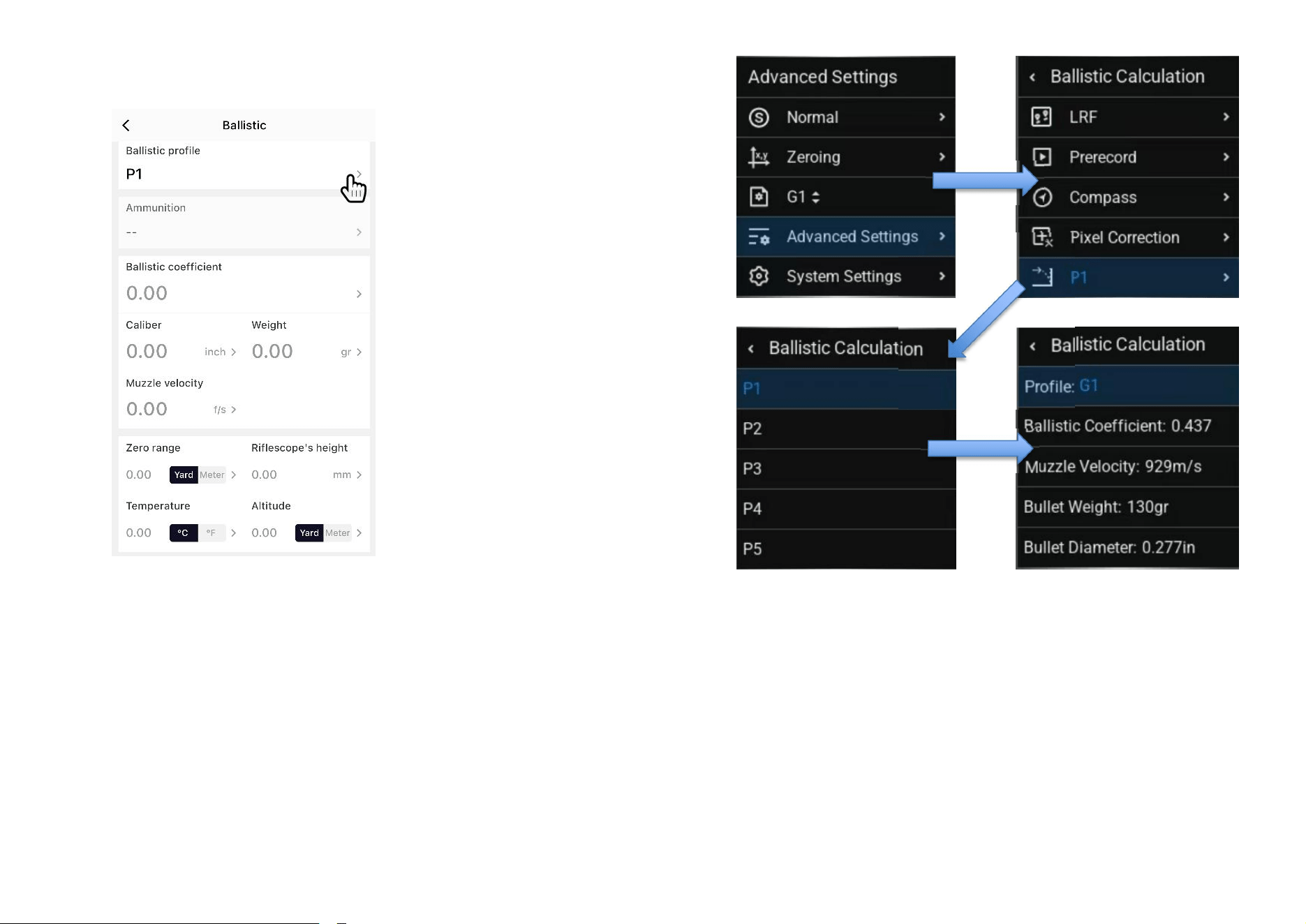This screenshot has width=1306, height=924.
Task: Click the Zero range 0.00 value
Action: 138,475
